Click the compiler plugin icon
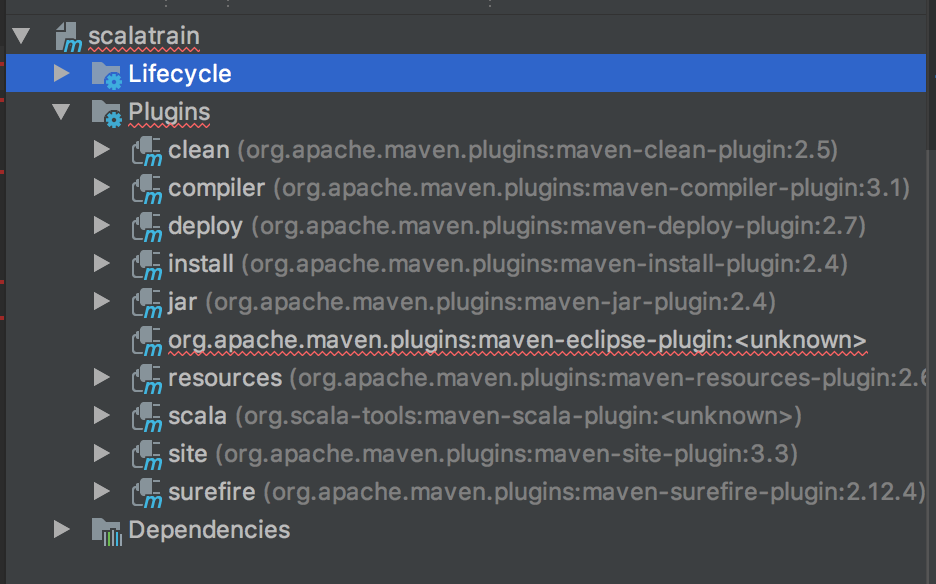 click(x=146, y=189)
